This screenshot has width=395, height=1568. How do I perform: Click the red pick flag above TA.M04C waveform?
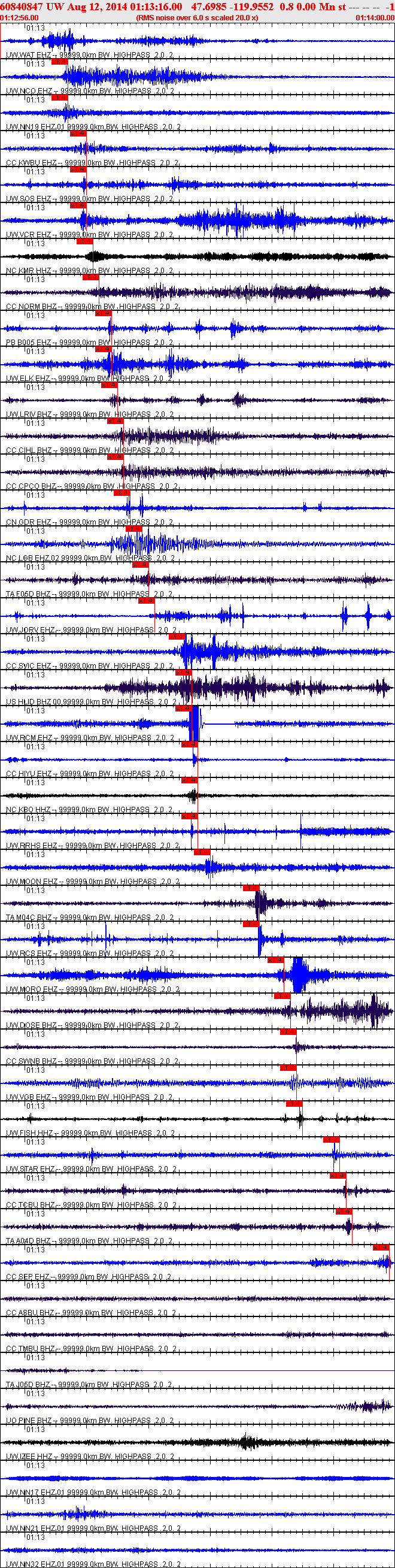[x=251, y=888]
